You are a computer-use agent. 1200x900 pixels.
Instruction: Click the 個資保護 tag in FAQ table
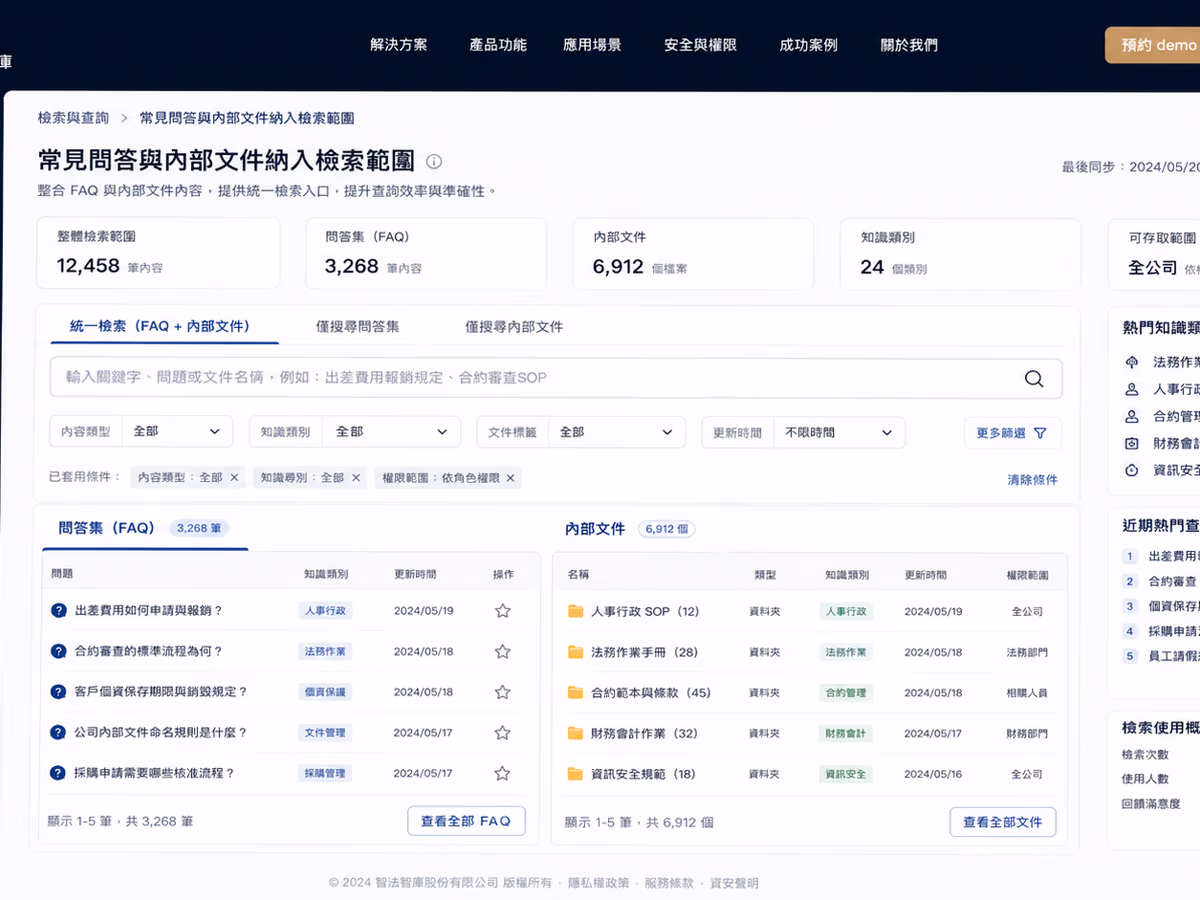point(325,692)
